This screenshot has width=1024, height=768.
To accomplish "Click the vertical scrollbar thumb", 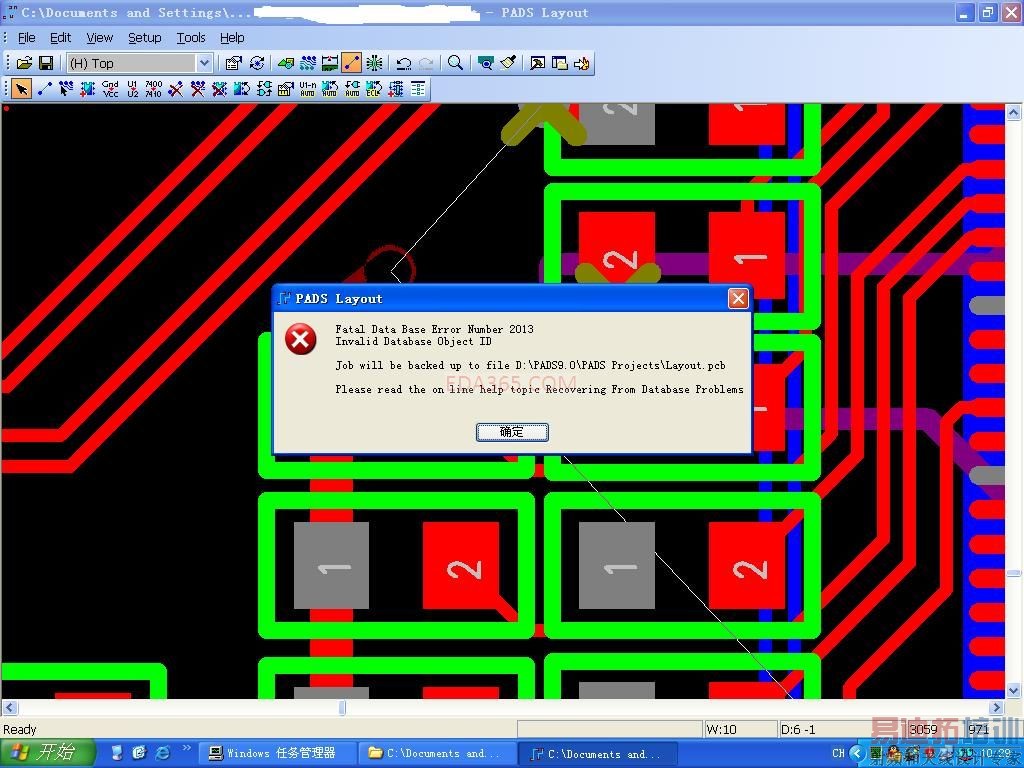I will click(1013, 573).
